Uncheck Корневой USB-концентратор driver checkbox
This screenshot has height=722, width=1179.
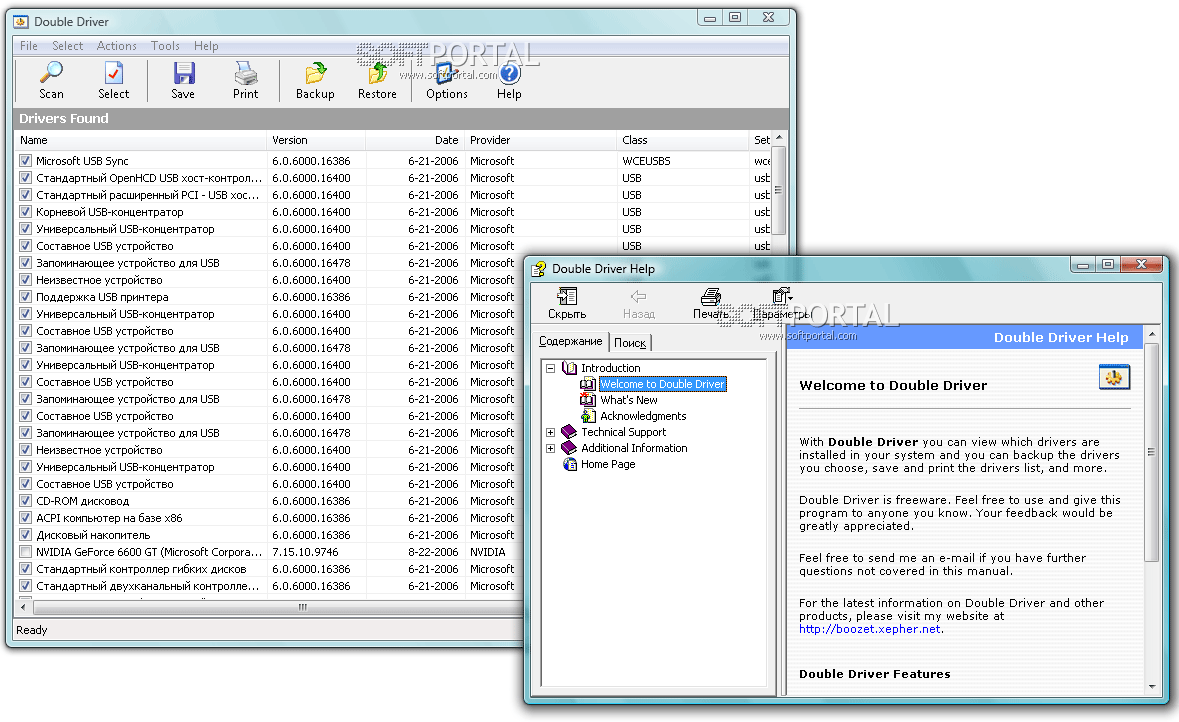(x=26, y=212)
